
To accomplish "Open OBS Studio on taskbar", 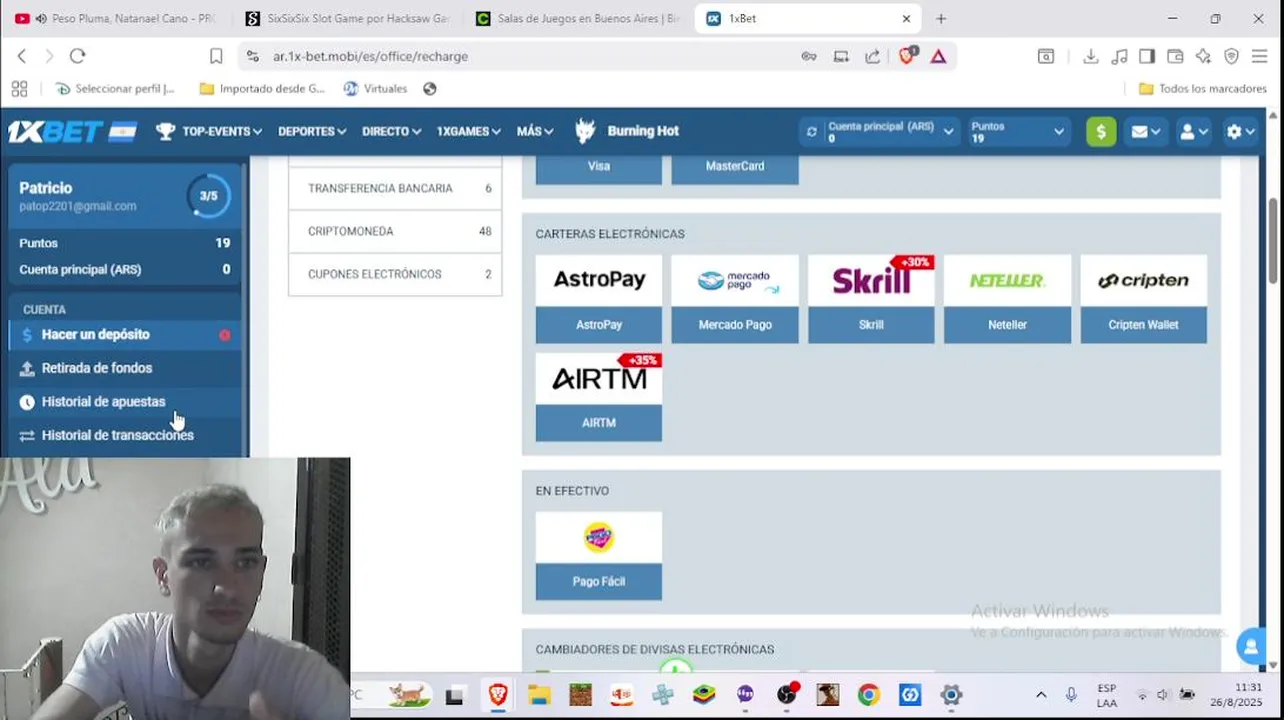I will coord(787,694).
